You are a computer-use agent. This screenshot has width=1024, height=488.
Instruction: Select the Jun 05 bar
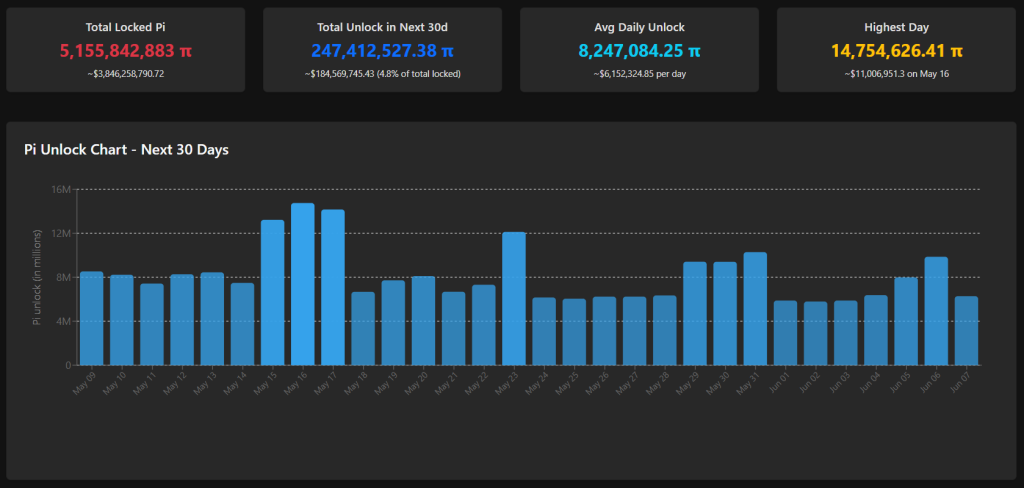[906, 321]
